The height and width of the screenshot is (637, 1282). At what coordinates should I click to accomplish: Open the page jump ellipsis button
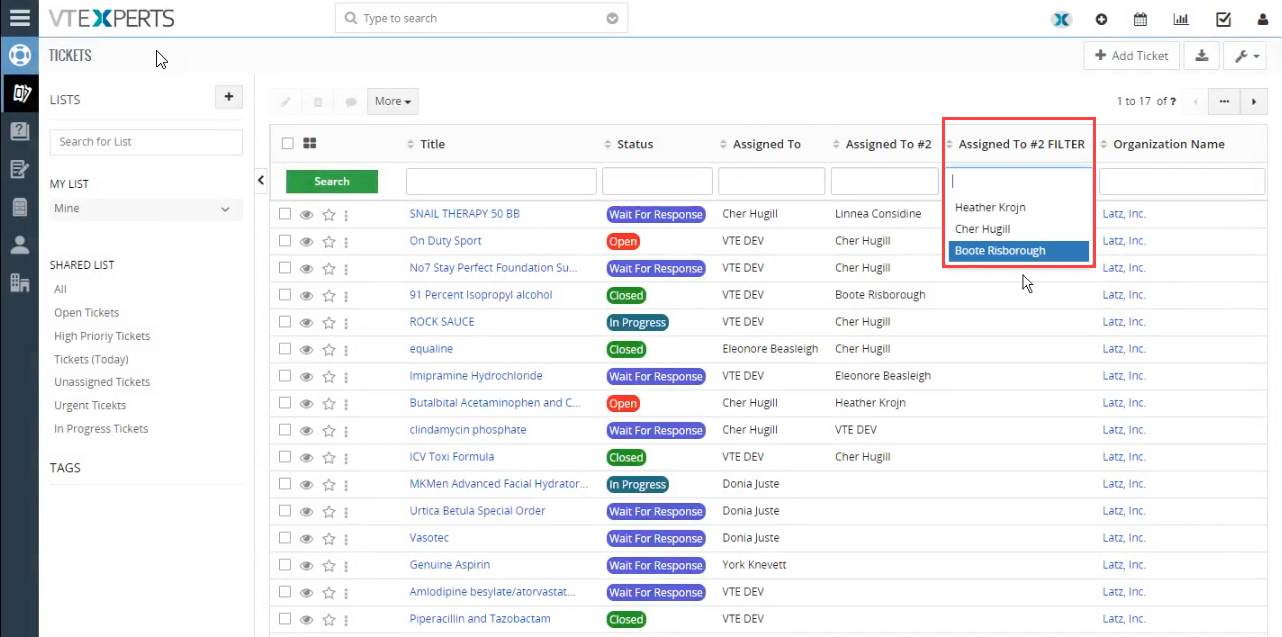click(x=1224, y=101)
